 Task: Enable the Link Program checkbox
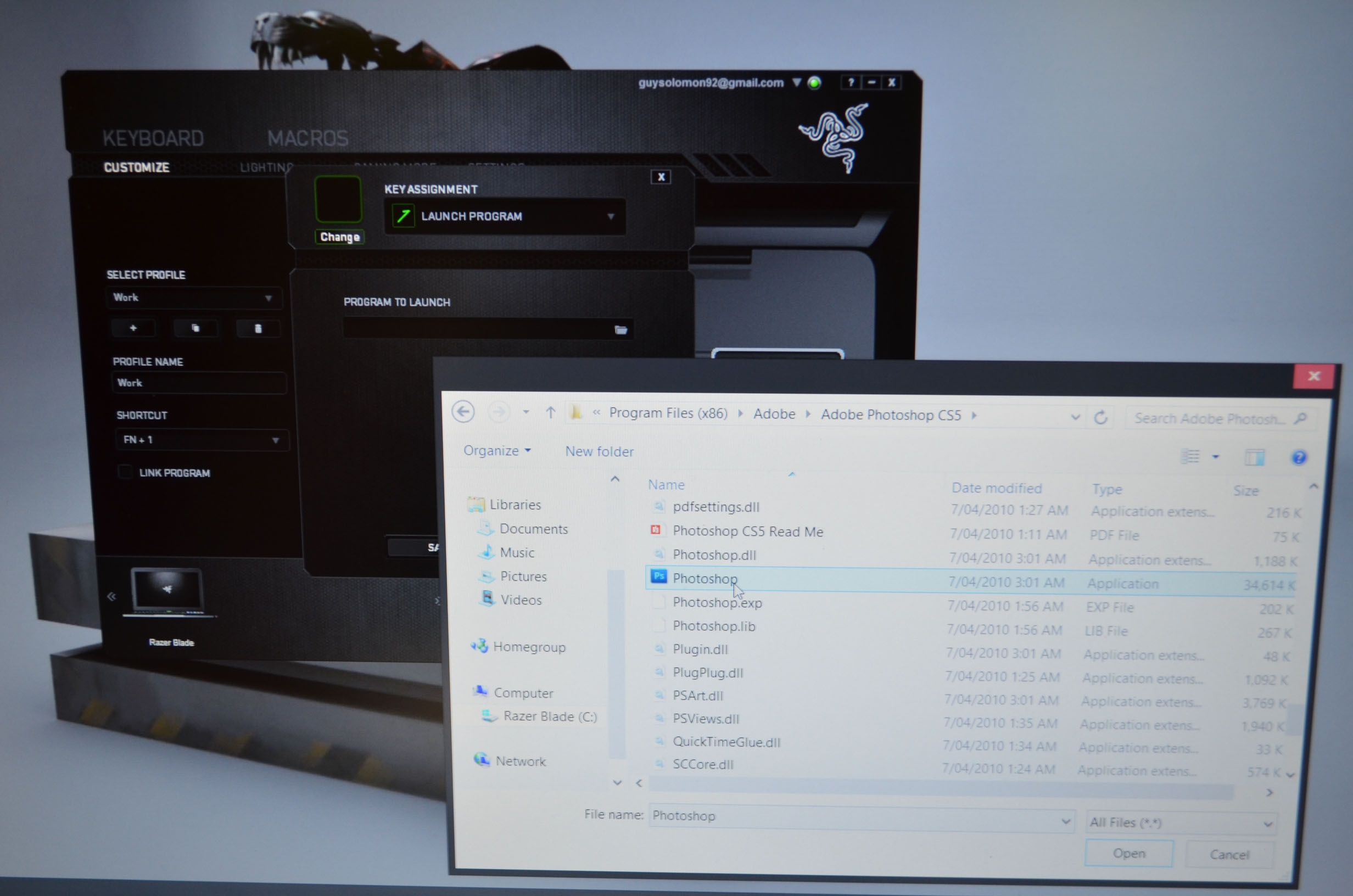pyautogui.click(x=125, y=472)
